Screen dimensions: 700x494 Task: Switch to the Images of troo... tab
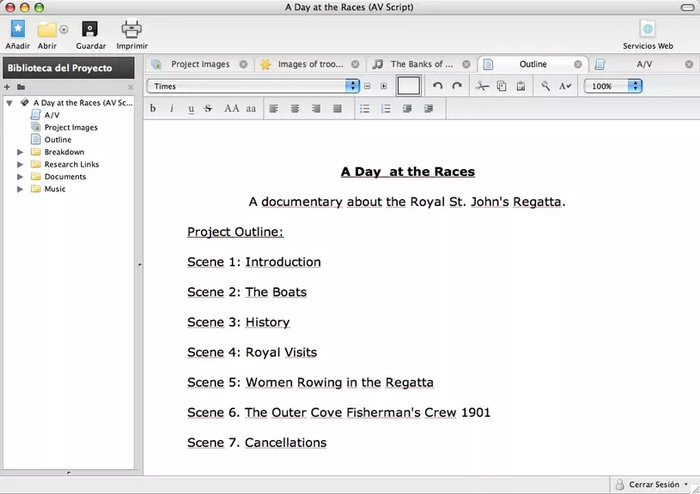311,64
